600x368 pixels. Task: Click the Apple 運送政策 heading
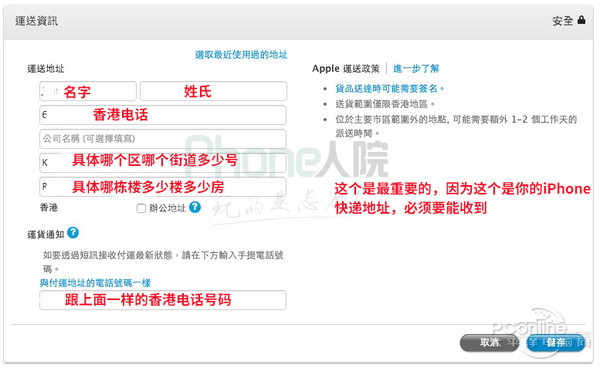click(346, 68)
